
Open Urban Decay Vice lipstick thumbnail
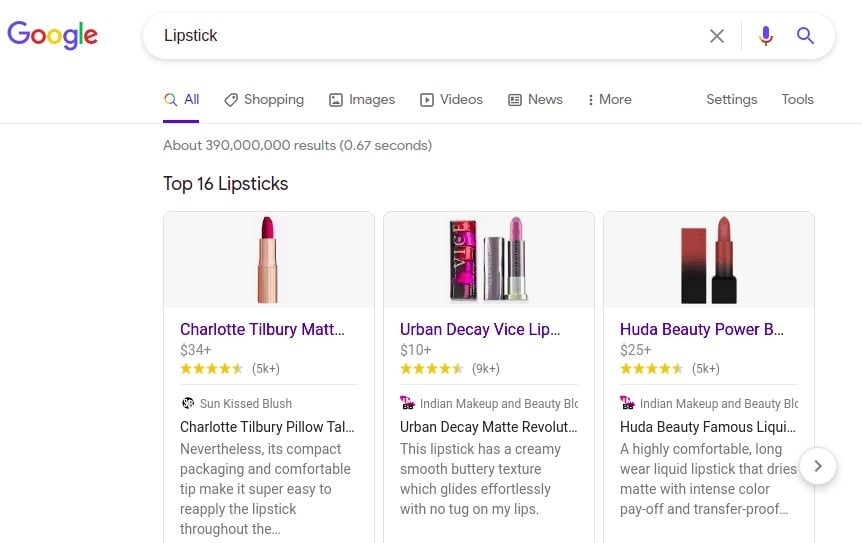488,259
